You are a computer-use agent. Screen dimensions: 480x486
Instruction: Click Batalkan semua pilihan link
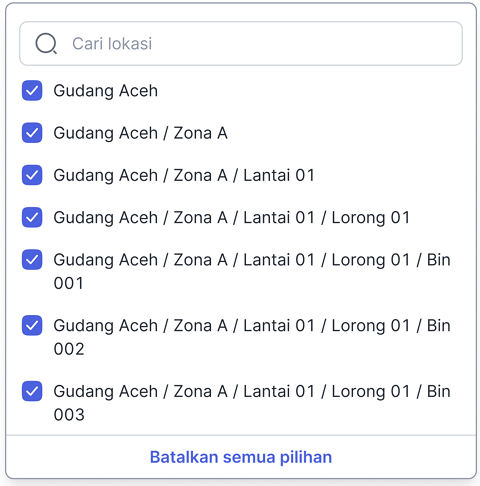tap(241, 457)
